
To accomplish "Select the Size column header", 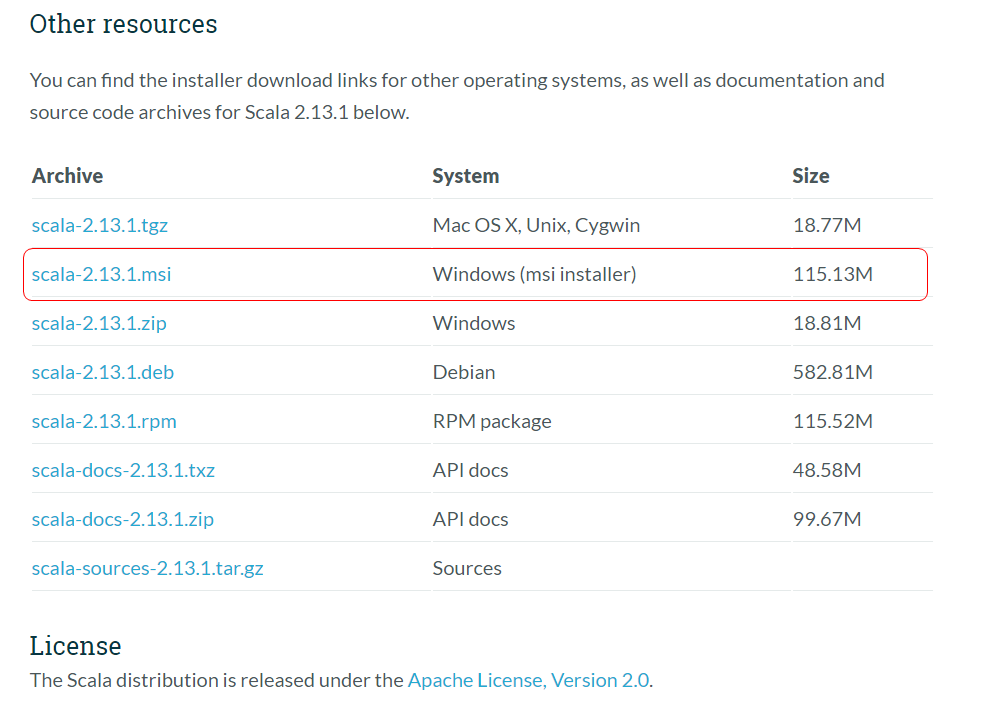I will (x=811, y=175).
